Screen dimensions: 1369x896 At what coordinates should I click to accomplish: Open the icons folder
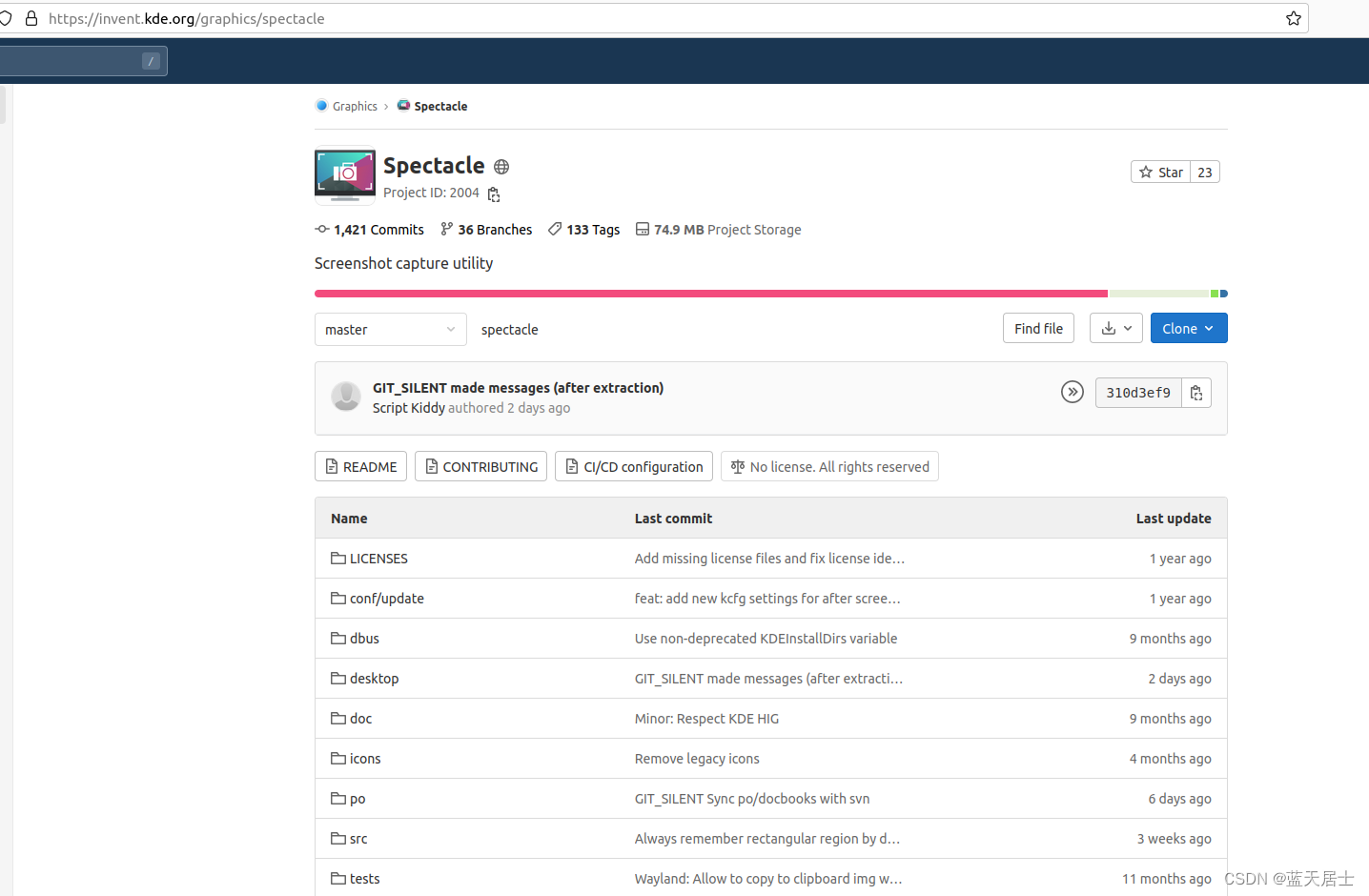point(365,759)
